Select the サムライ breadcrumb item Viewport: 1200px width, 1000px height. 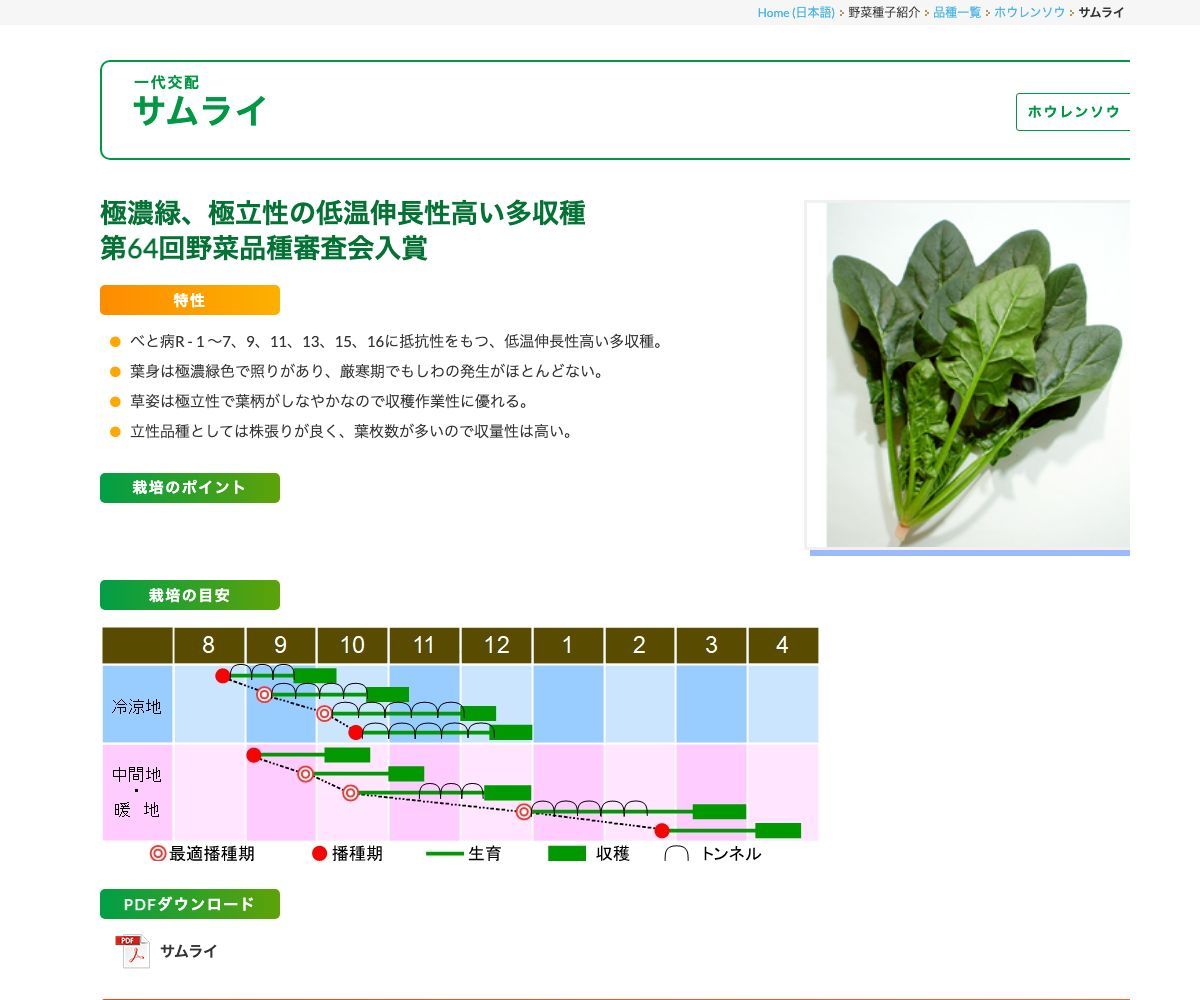coord(1100,13)
